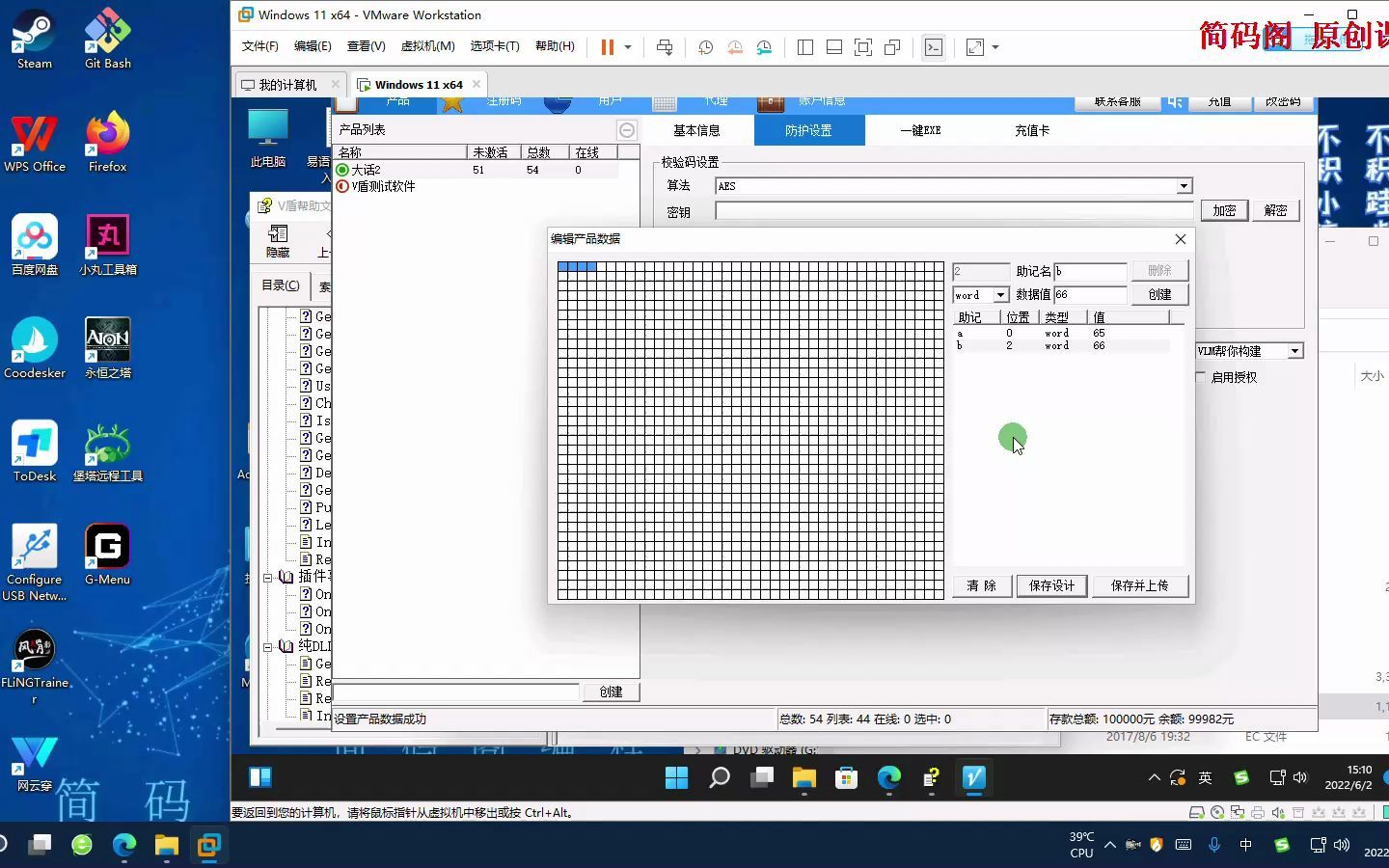Select row 'a' in mnemonic list
Screen dimensions: 1389x868
tap(1061, 333)
